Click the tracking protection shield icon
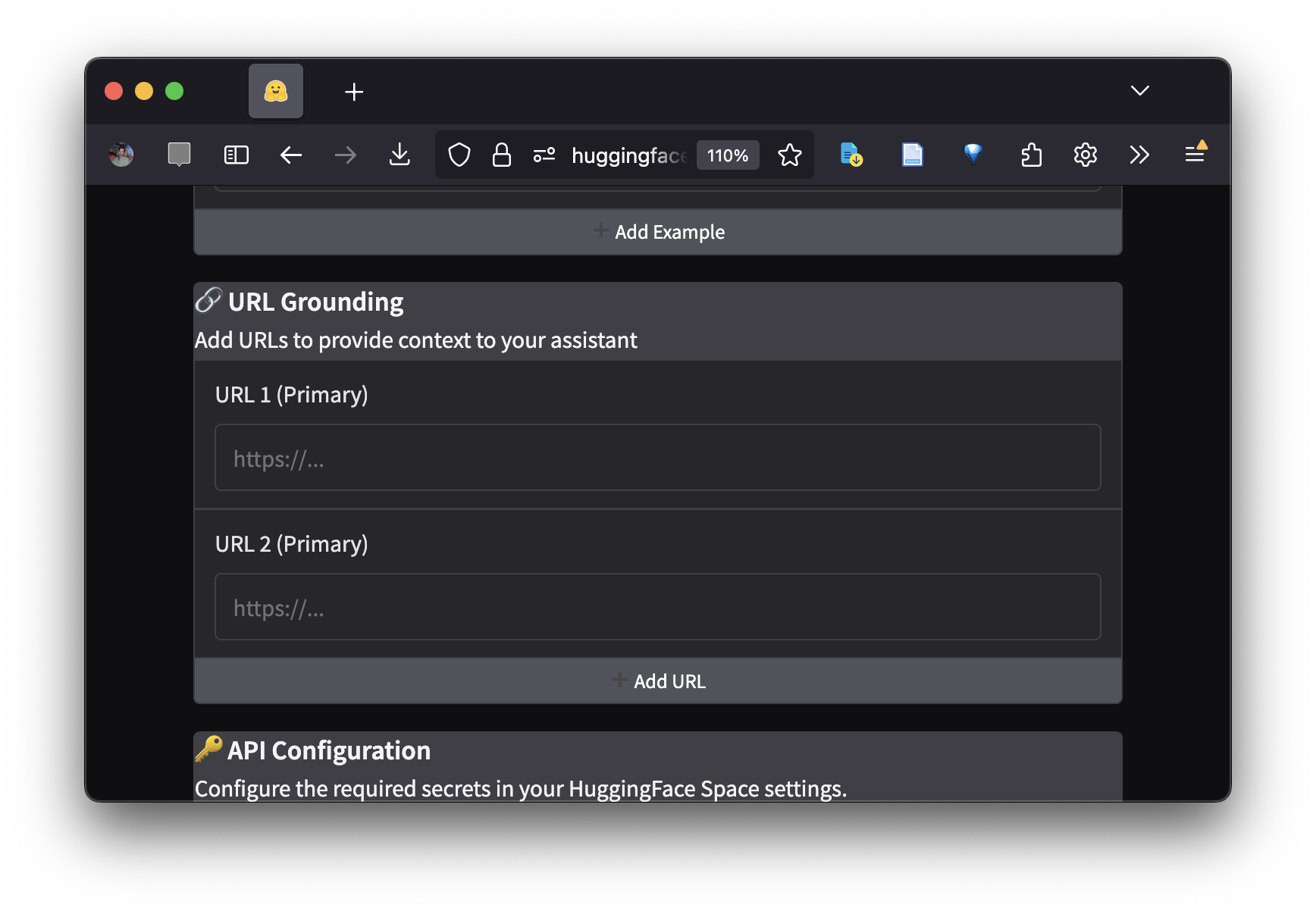This screenshot has height=914, width=1316. click(459, 155)
